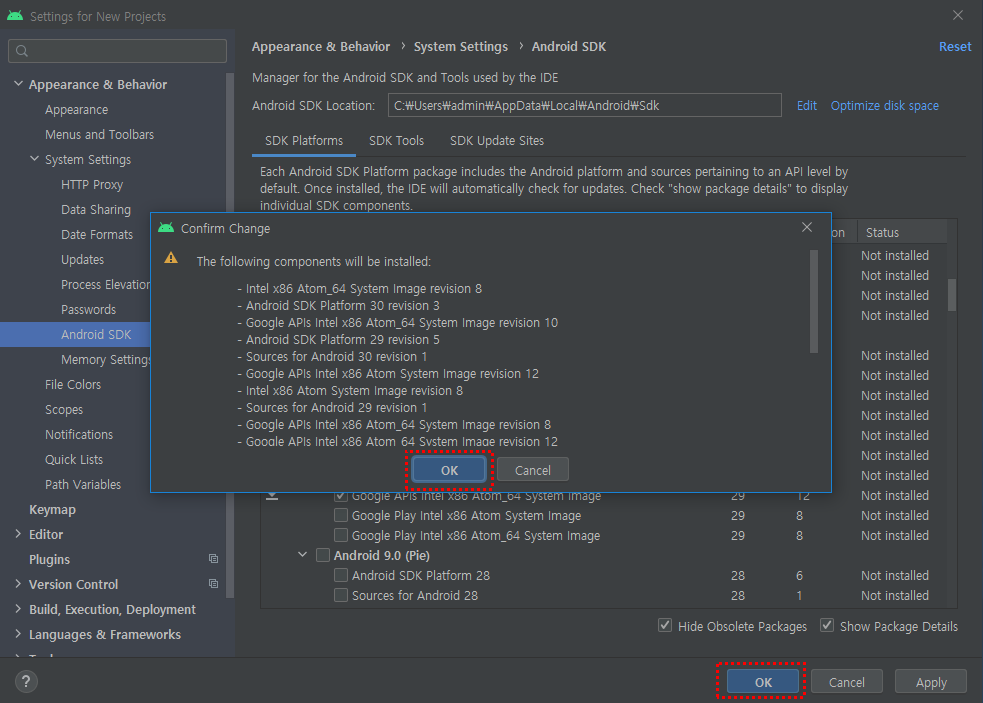Click the Apply button
983x703 pixels.
coord(931,682)
